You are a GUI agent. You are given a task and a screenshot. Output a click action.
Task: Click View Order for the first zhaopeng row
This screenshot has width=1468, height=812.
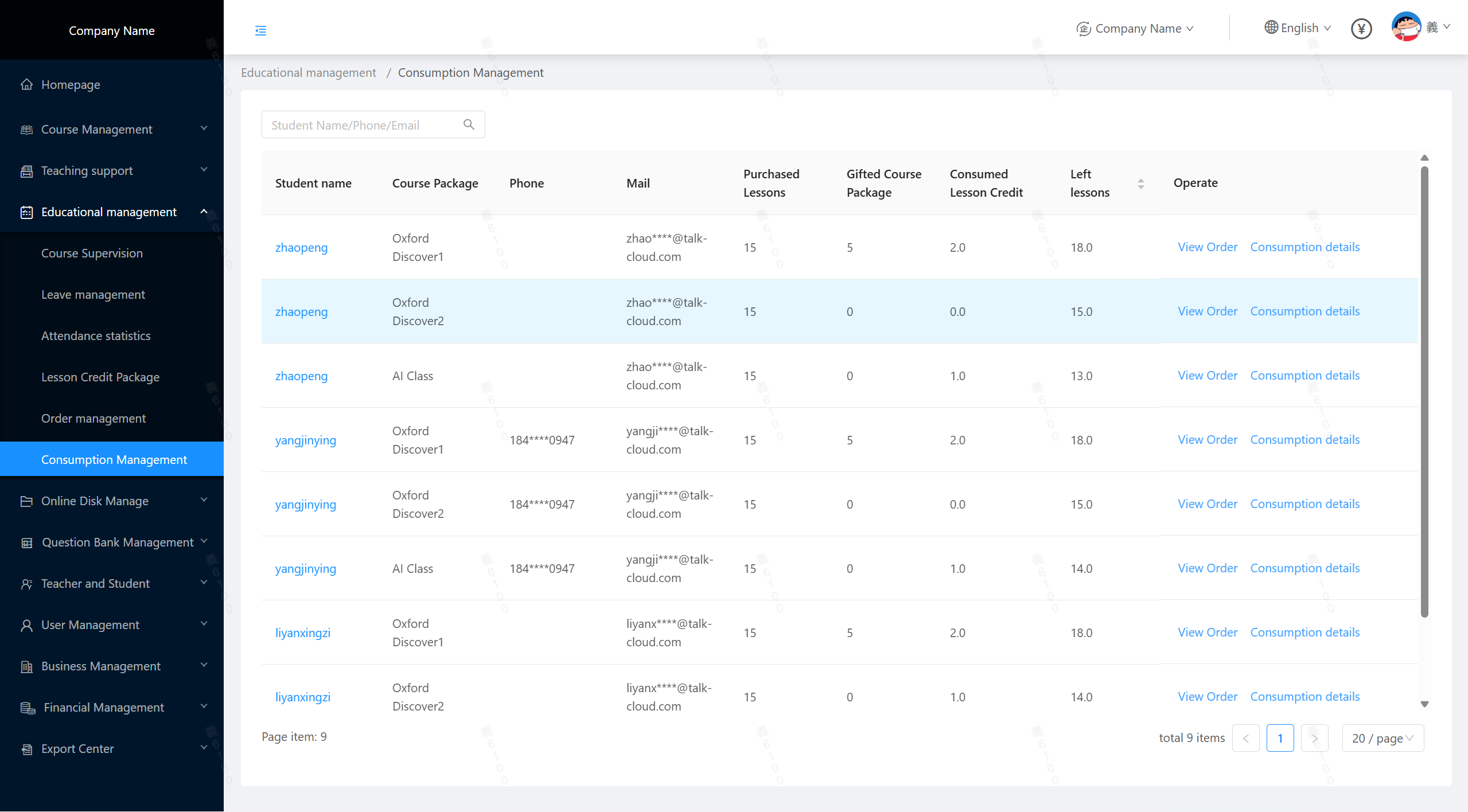(x=1207, y=247)
